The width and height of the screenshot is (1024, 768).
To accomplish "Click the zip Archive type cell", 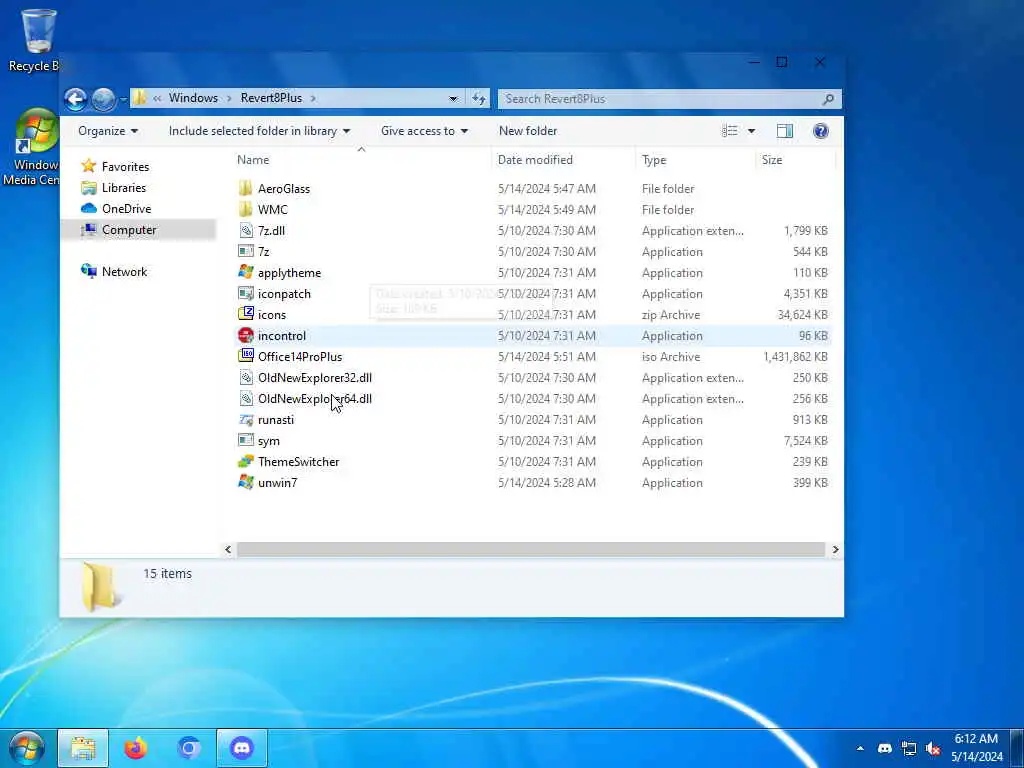I will tap(671, 315).
